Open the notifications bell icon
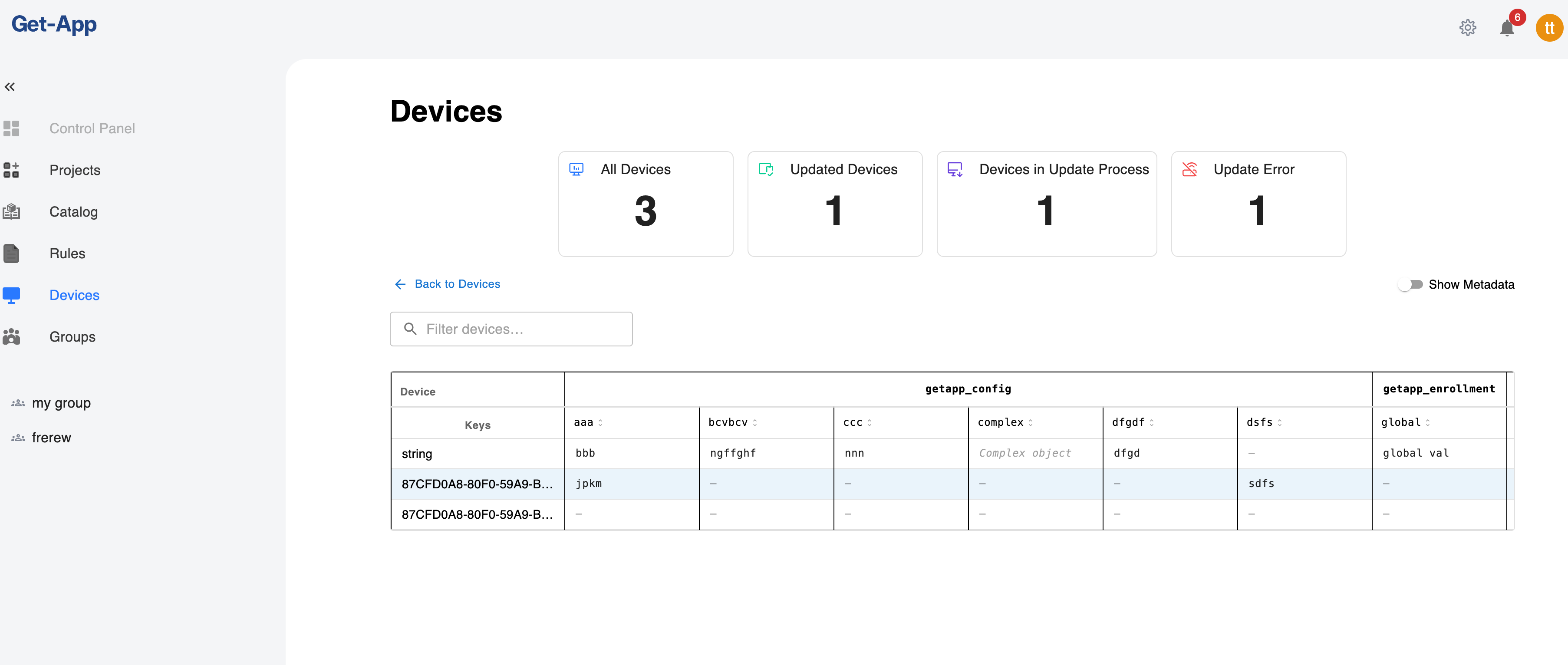Viewport: 1568px width, 665px height. (1506, 28)
